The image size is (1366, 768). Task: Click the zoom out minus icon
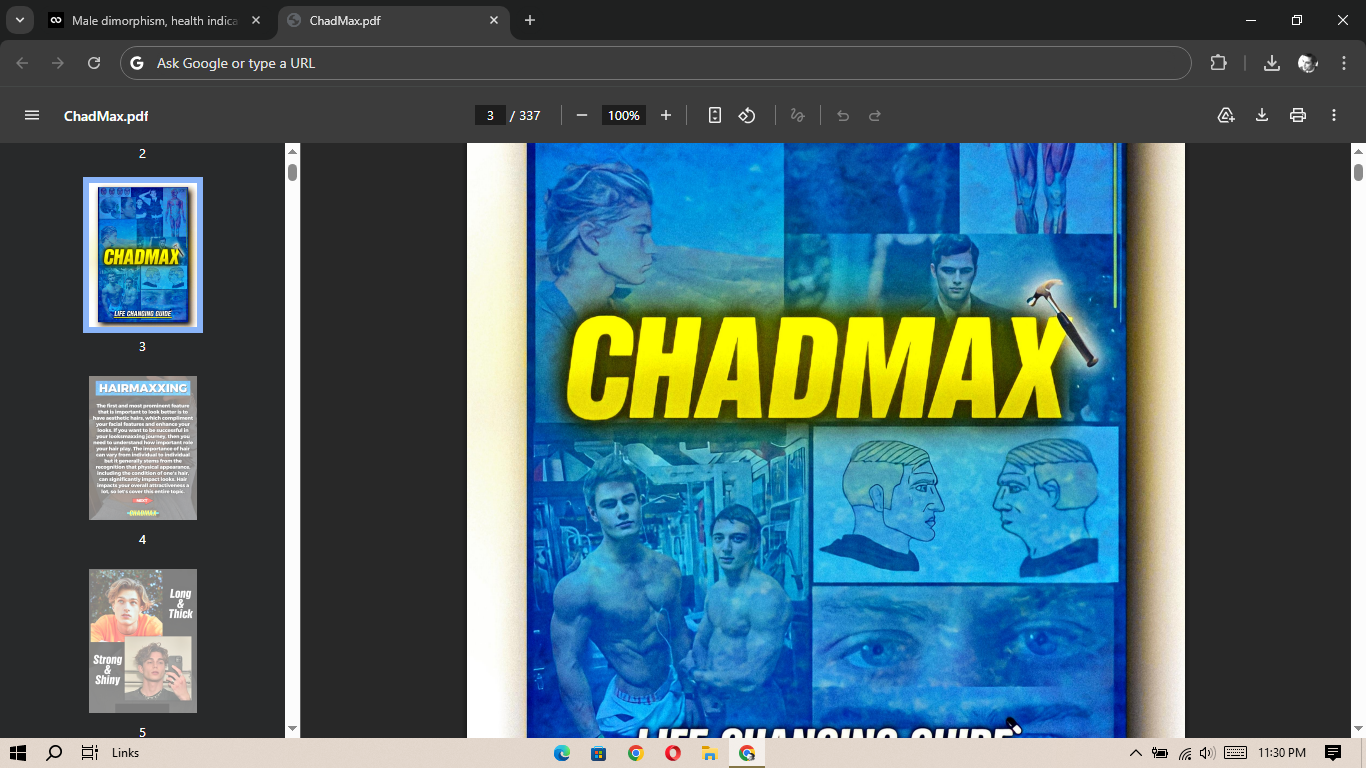tap(582, 115)
